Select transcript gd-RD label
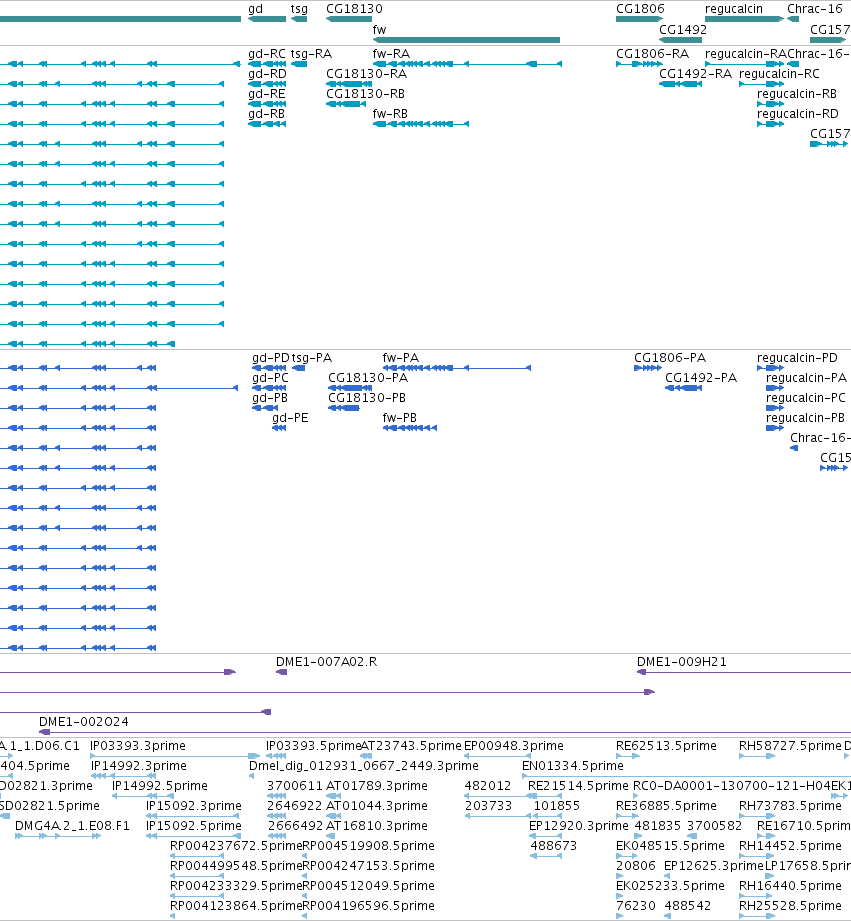Screen dimensions: 851x921 (x=267, y=74)
